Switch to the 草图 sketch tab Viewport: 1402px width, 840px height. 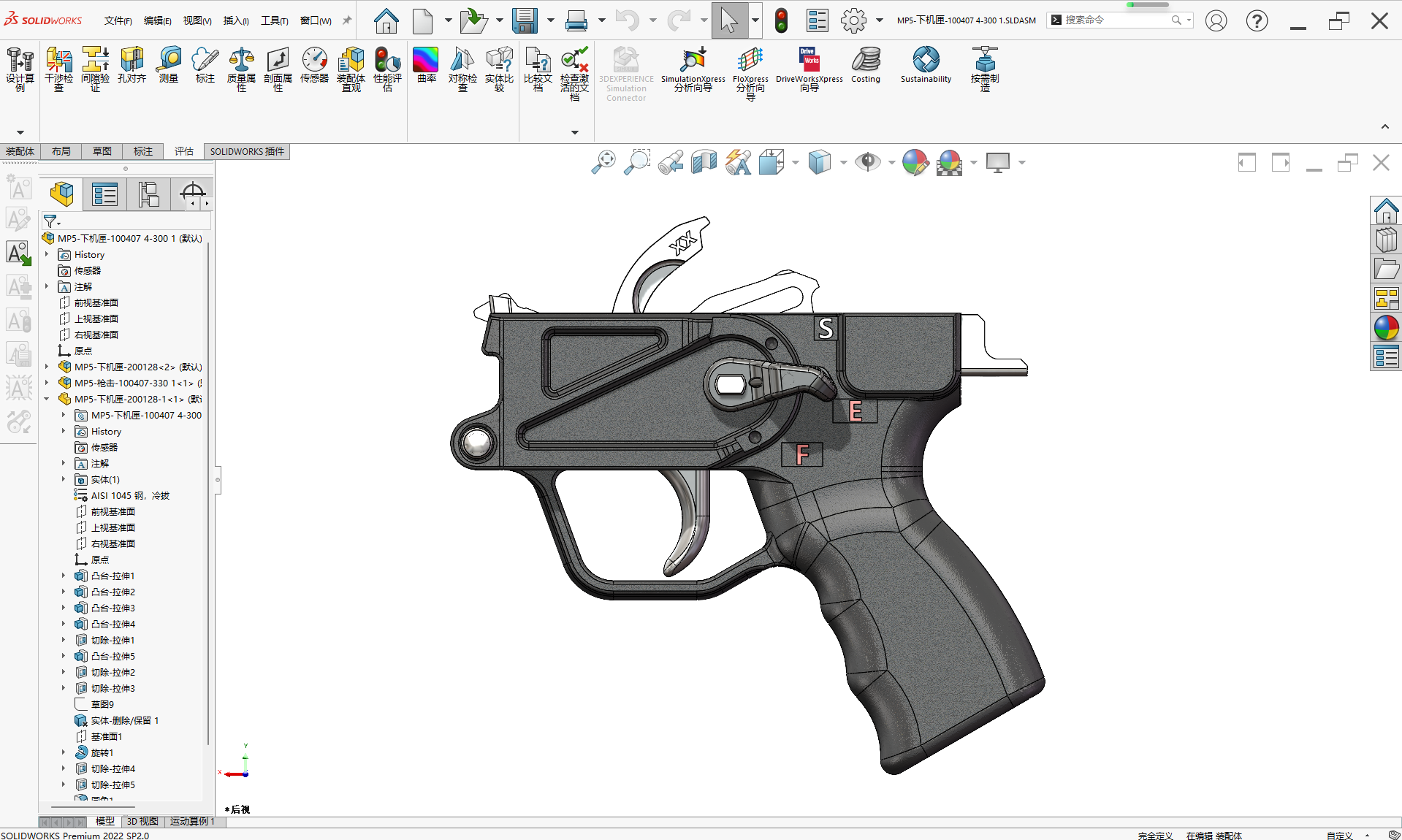(102, 151)
